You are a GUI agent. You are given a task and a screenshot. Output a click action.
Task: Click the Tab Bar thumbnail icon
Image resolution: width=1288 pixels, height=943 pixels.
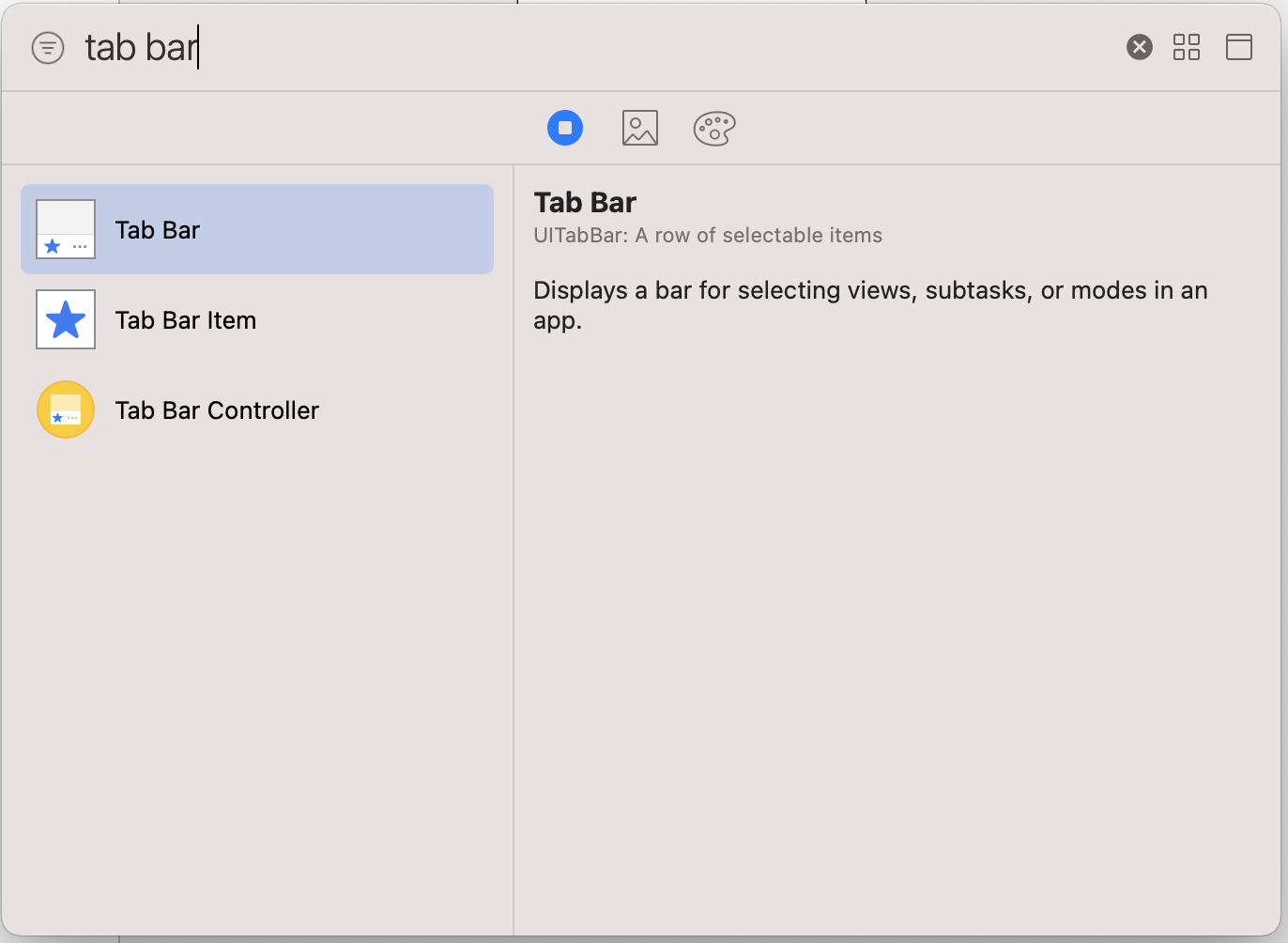(66, 229)
